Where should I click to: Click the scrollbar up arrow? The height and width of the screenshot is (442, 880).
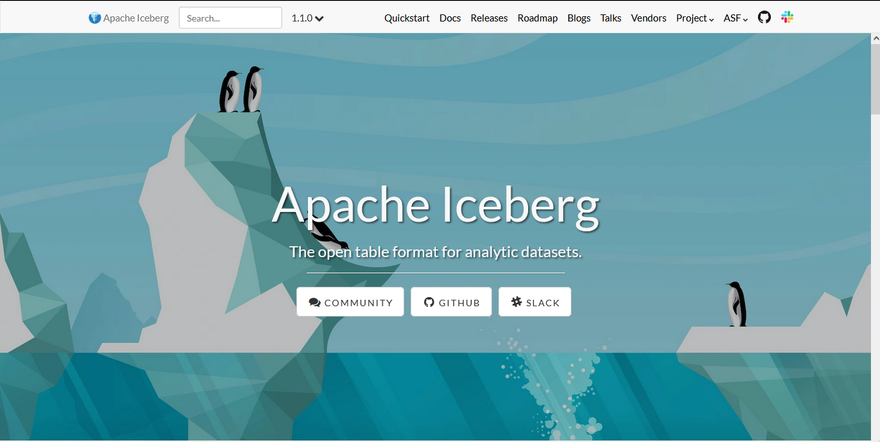[875, 39]
